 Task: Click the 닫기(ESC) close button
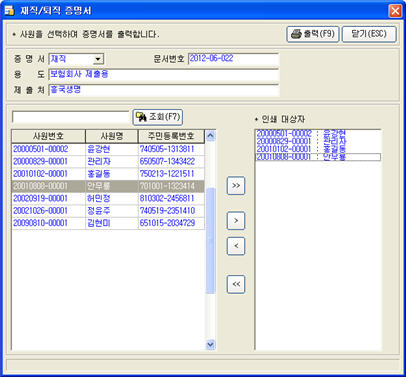point(369,34)
